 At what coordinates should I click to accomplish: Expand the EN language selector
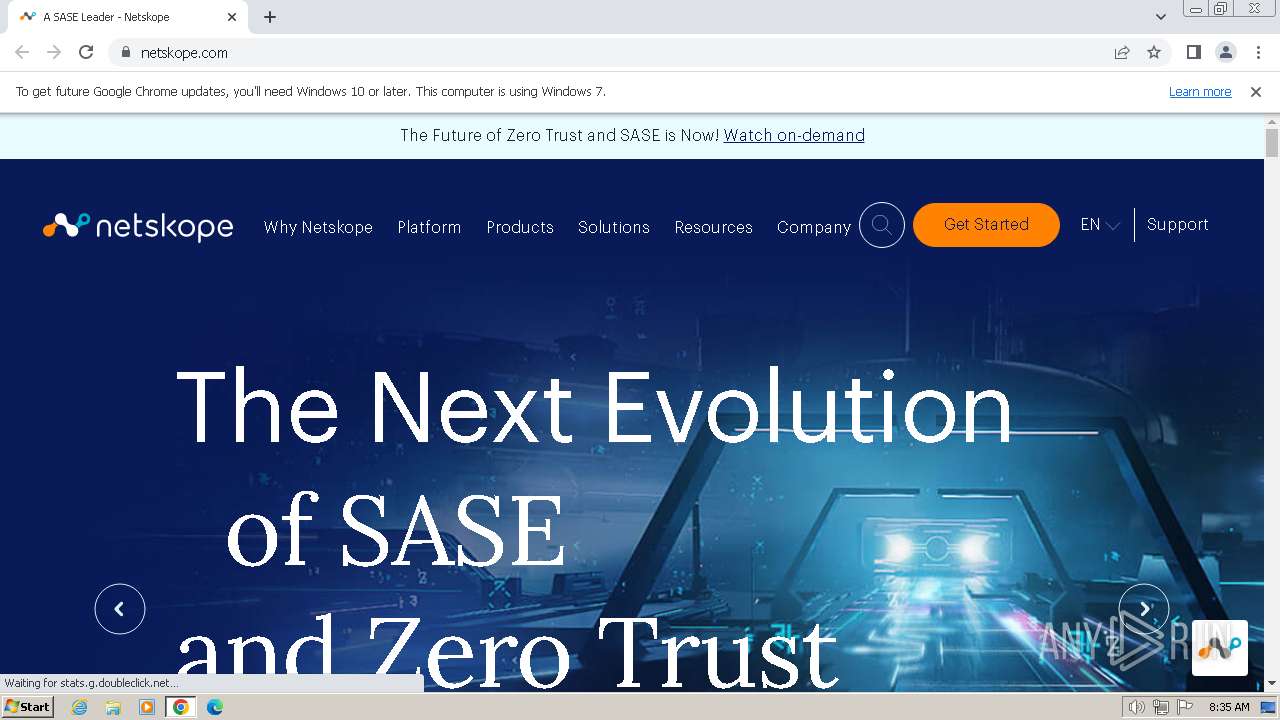click(1100, 225)
